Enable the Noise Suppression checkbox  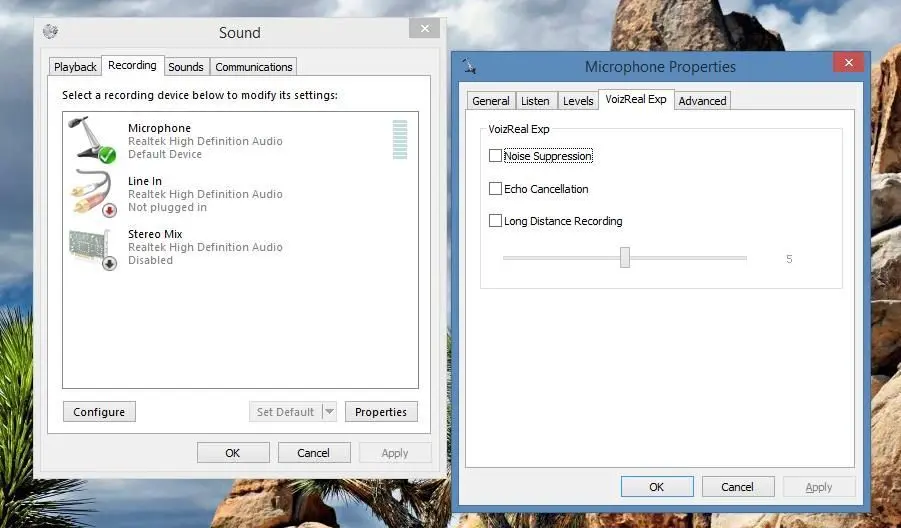coord(495,156)
